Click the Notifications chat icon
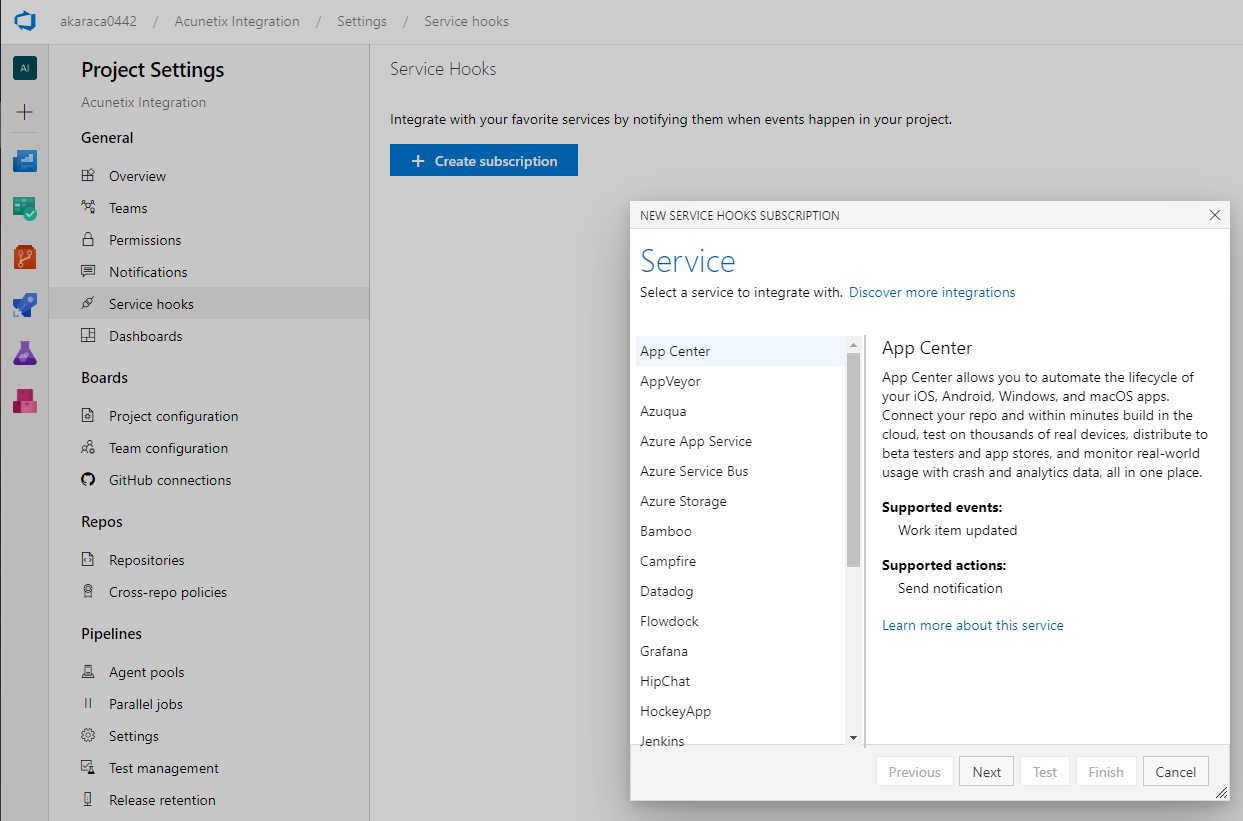The width and height of the screenshot is (1243, 821). coord(89,272)
